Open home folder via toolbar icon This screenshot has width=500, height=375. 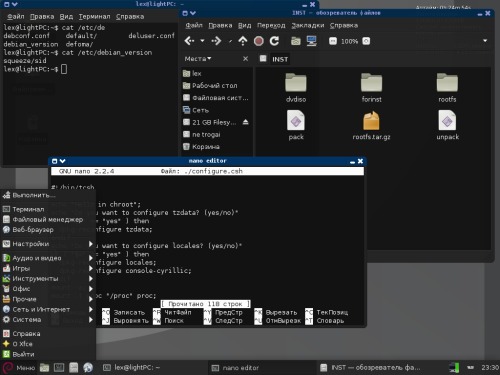tap(295, 41)
